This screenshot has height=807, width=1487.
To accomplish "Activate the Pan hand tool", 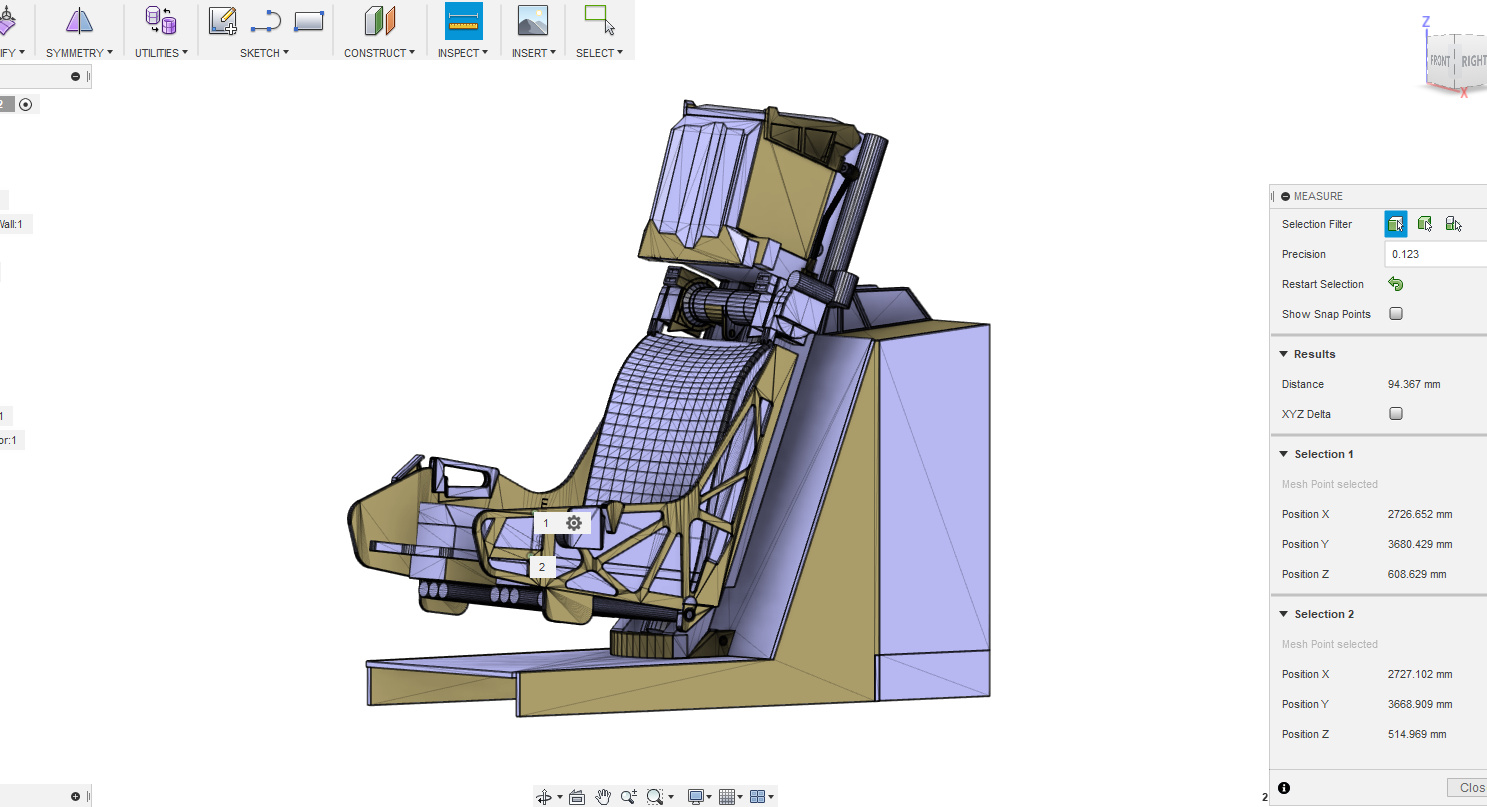I will click(603, 796).
